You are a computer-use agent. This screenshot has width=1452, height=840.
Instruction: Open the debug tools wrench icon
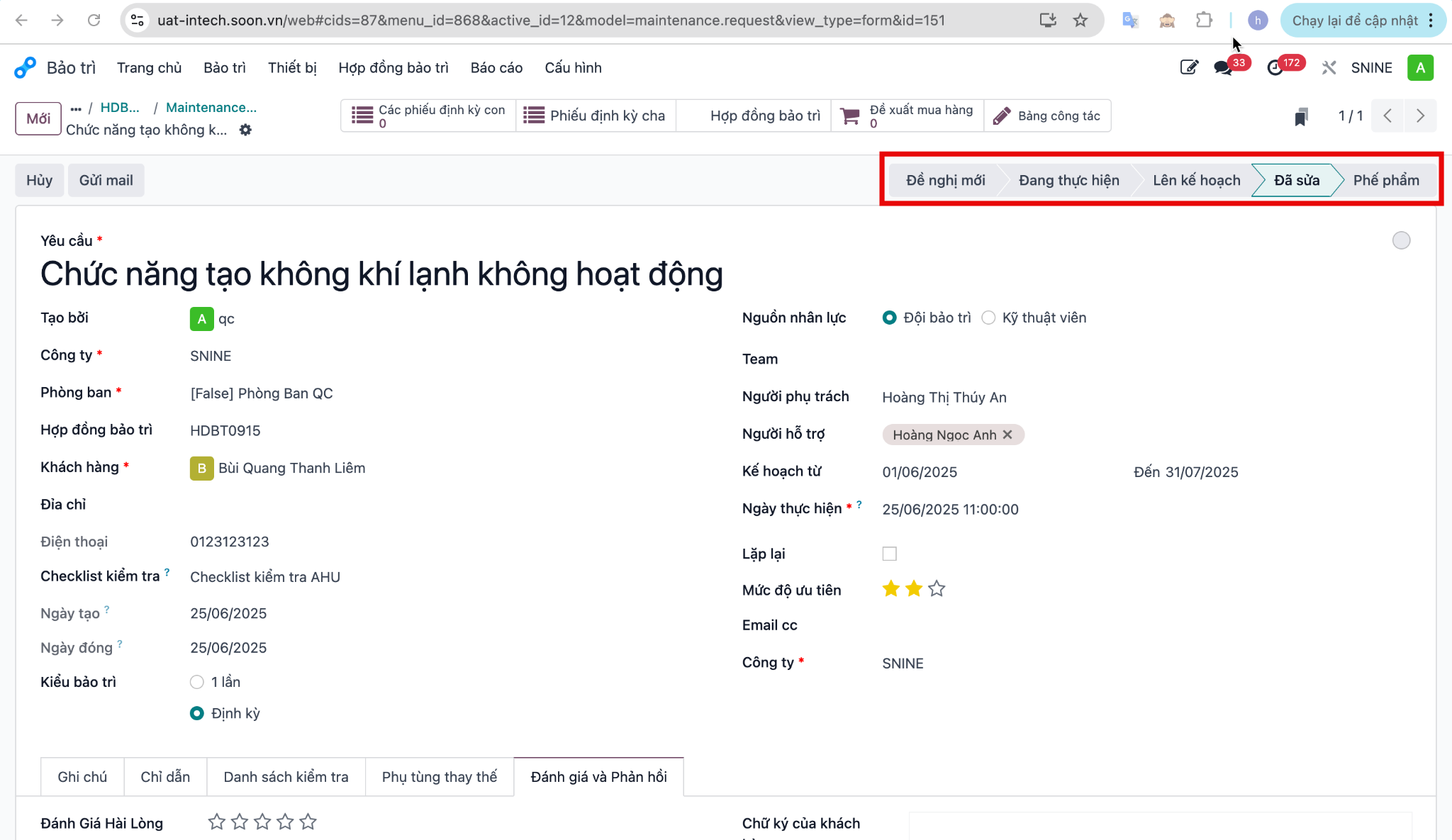[x=1329, y=68]
